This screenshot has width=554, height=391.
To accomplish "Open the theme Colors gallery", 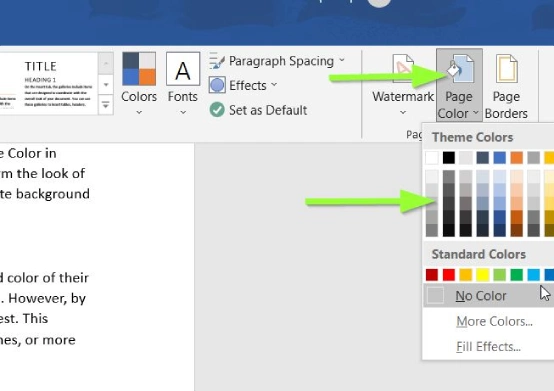I will [139, 84].
